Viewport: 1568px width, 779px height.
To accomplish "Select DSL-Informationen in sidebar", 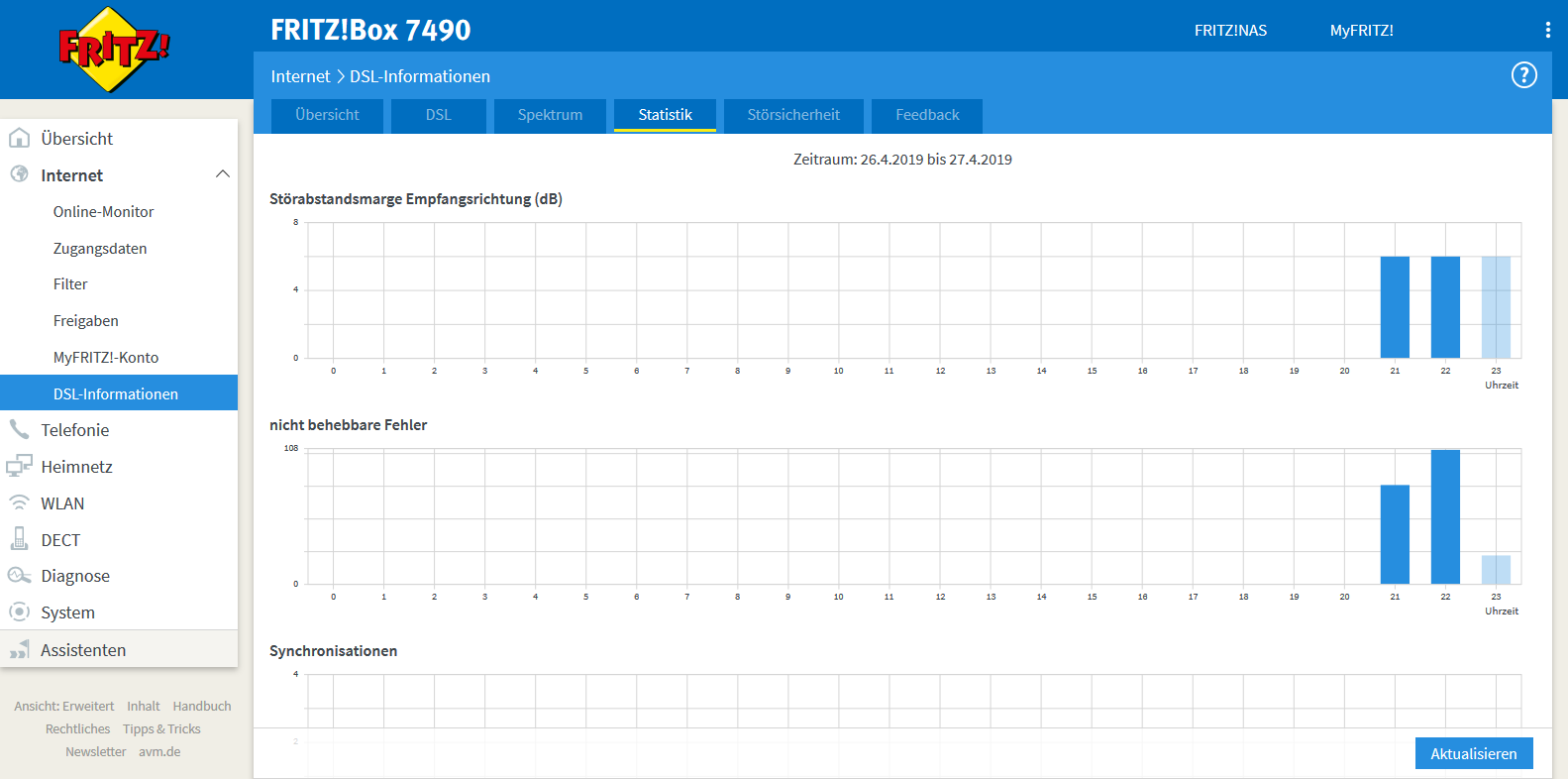I will coord(119,392).
